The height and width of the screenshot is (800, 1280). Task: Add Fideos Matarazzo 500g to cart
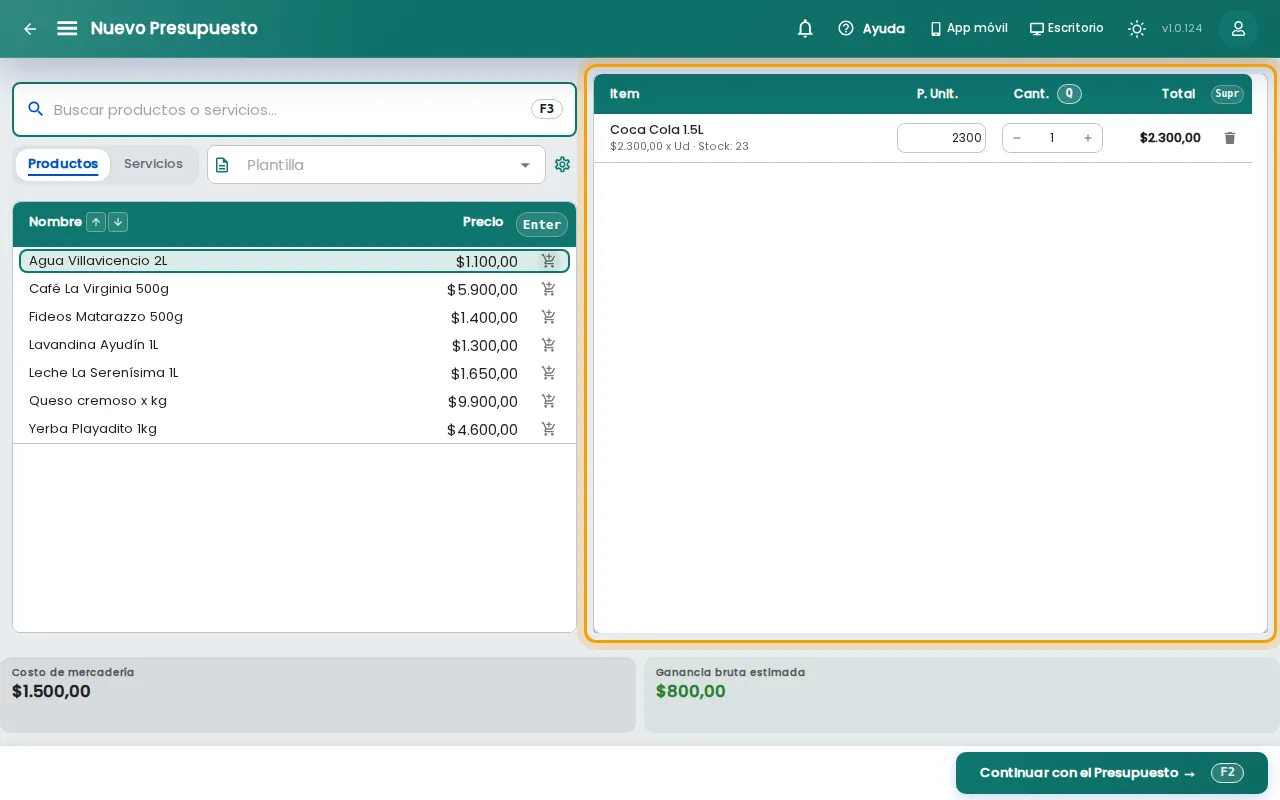[548, 317]
